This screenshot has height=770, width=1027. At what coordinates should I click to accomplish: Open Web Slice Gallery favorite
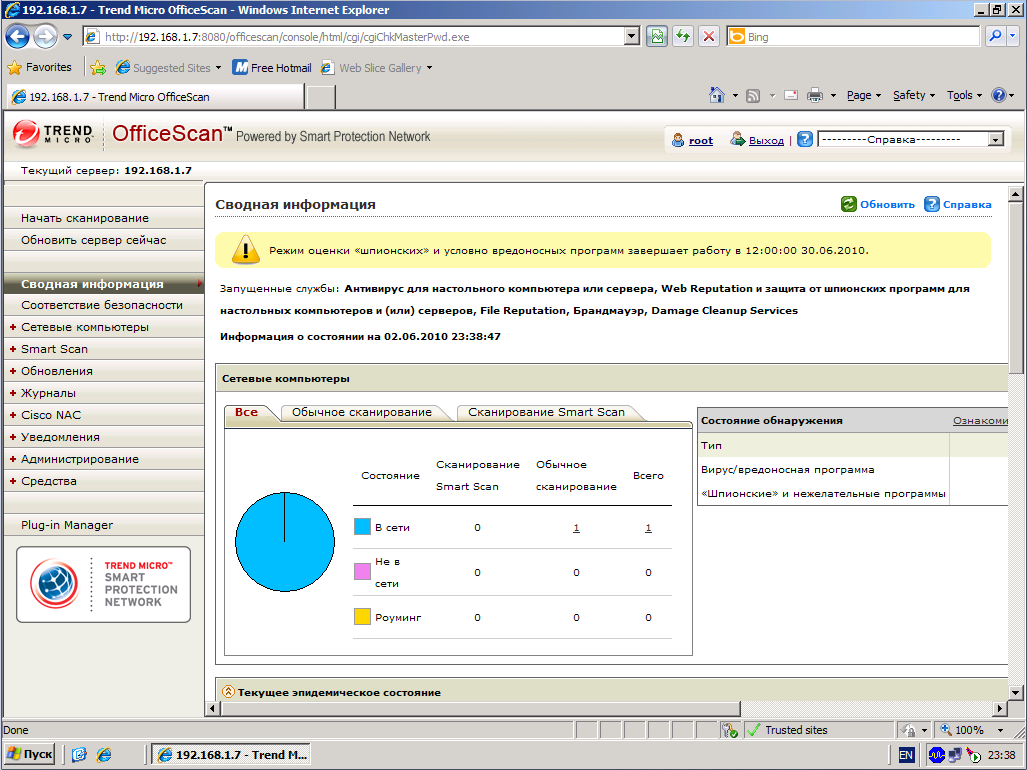click(377, 67)
